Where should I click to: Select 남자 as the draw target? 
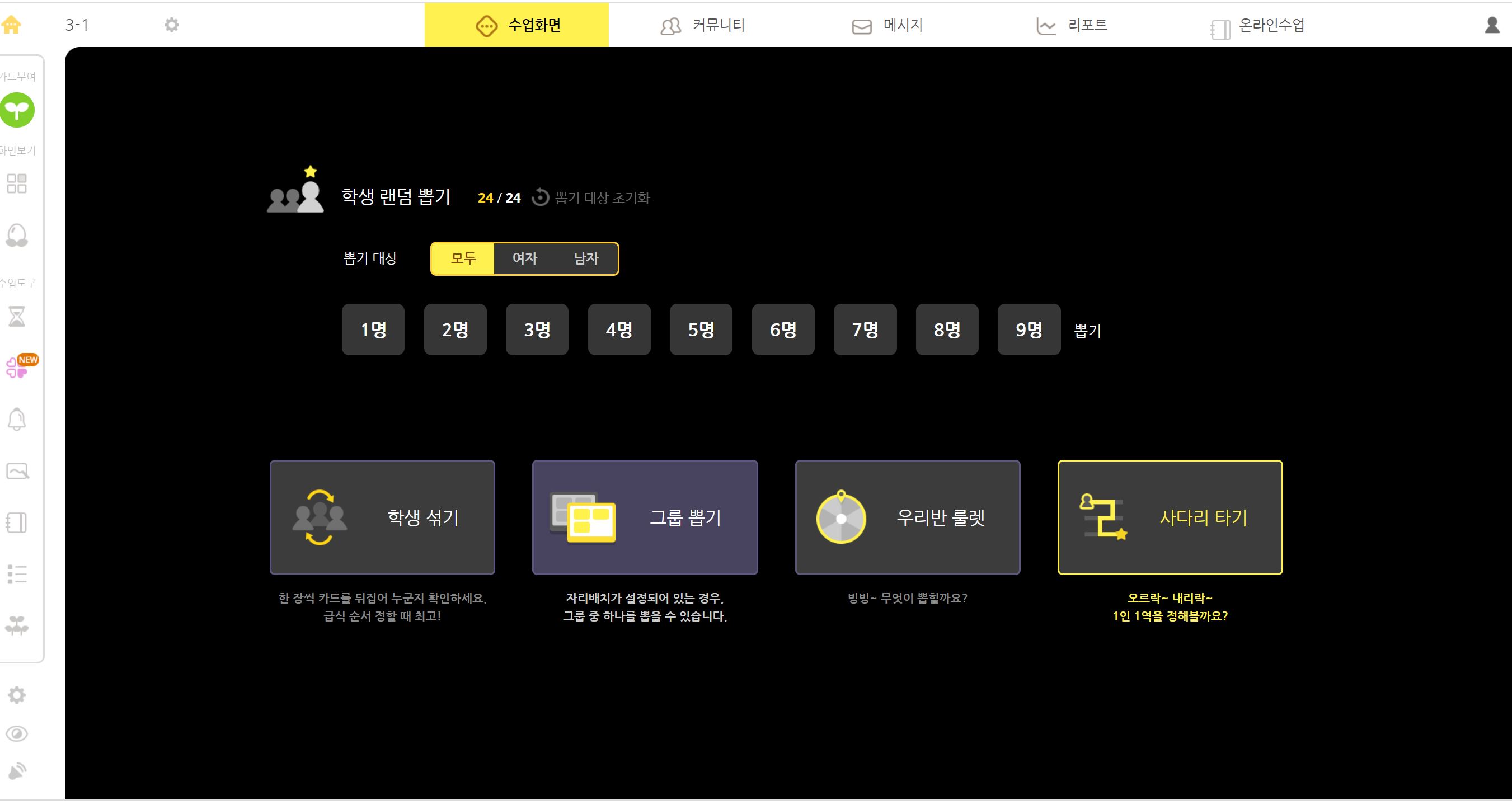click(586, 258)
